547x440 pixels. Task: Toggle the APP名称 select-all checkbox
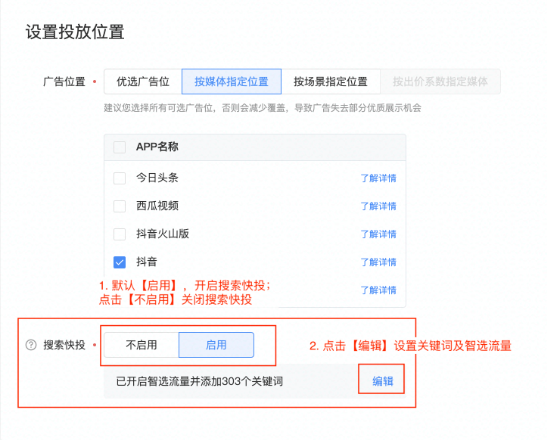[119, 147]
